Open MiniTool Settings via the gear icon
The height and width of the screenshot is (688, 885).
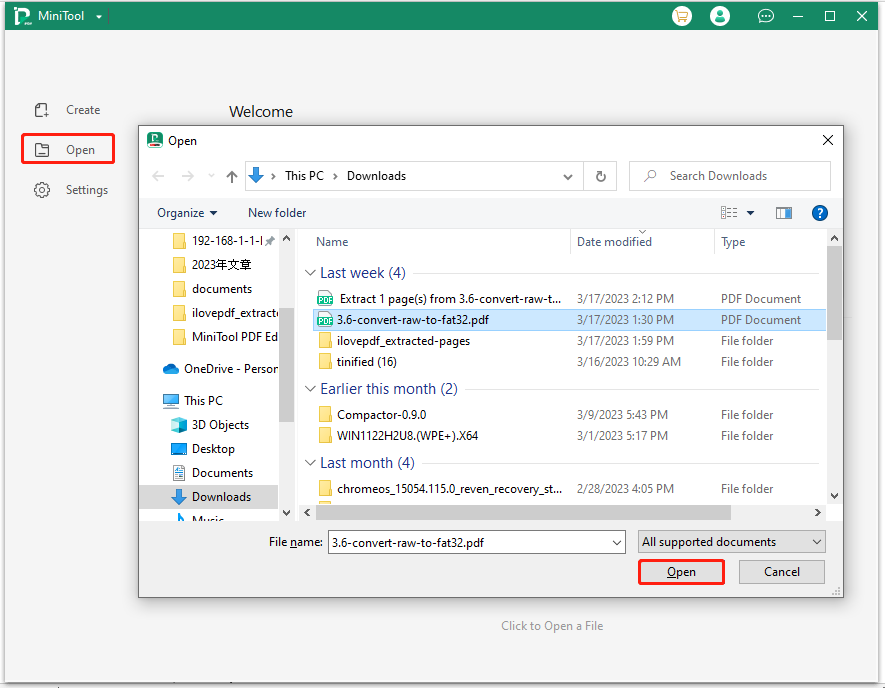click(70, 189)
